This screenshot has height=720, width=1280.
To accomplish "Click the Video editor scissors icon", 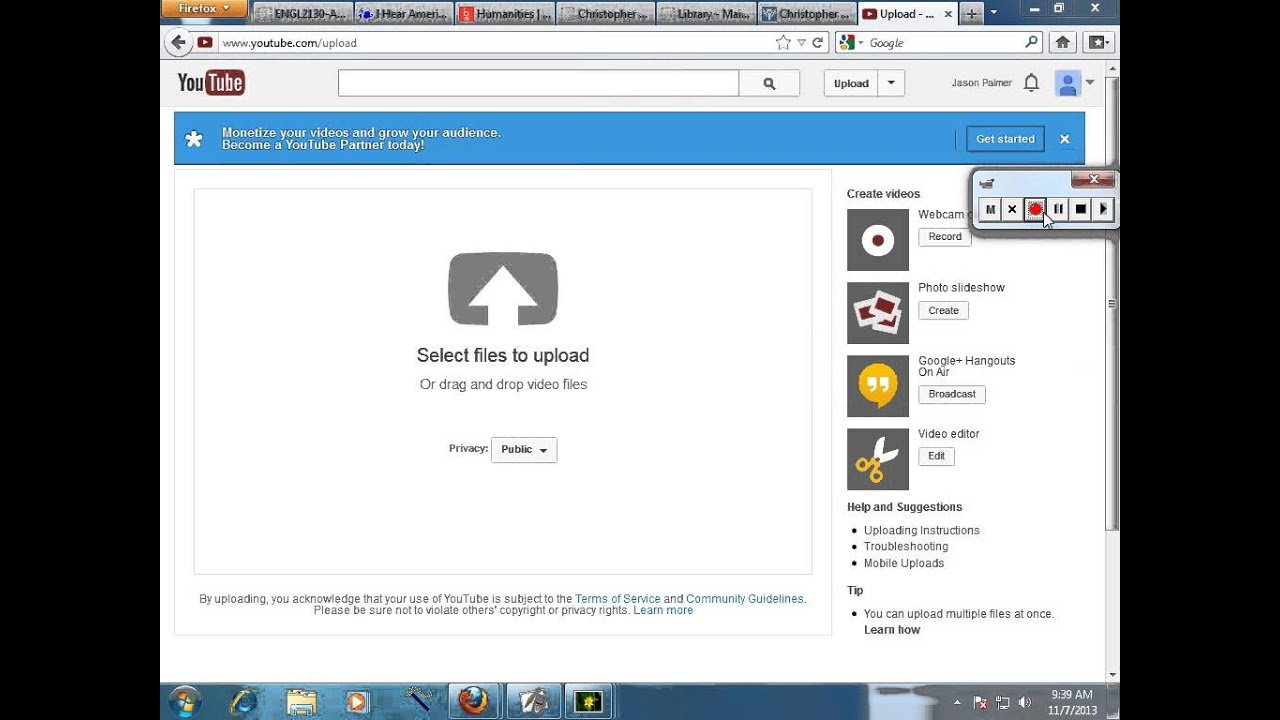I will tap(878, 459).
